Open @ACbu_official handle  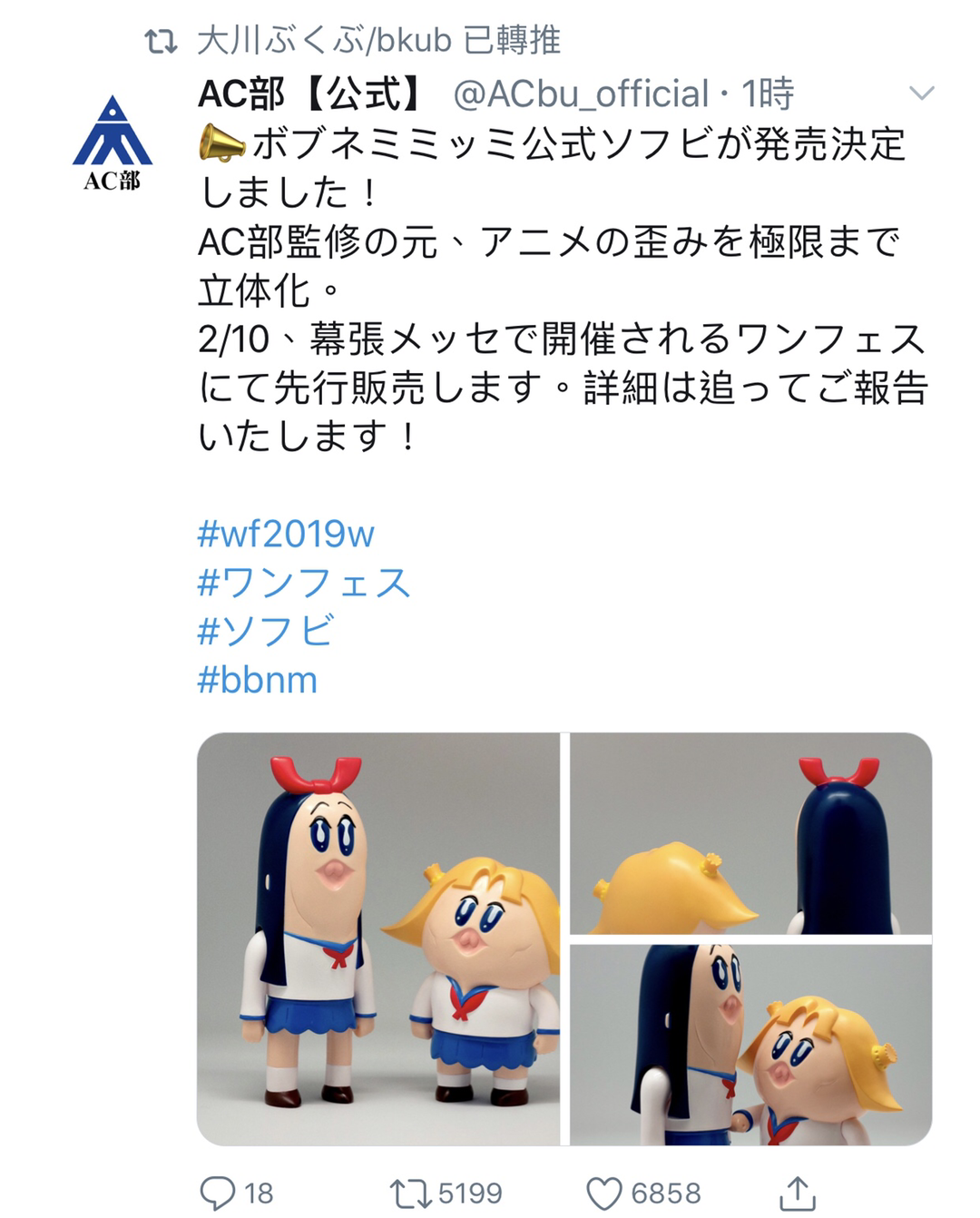pyautogui.click(x=581, y=93)
